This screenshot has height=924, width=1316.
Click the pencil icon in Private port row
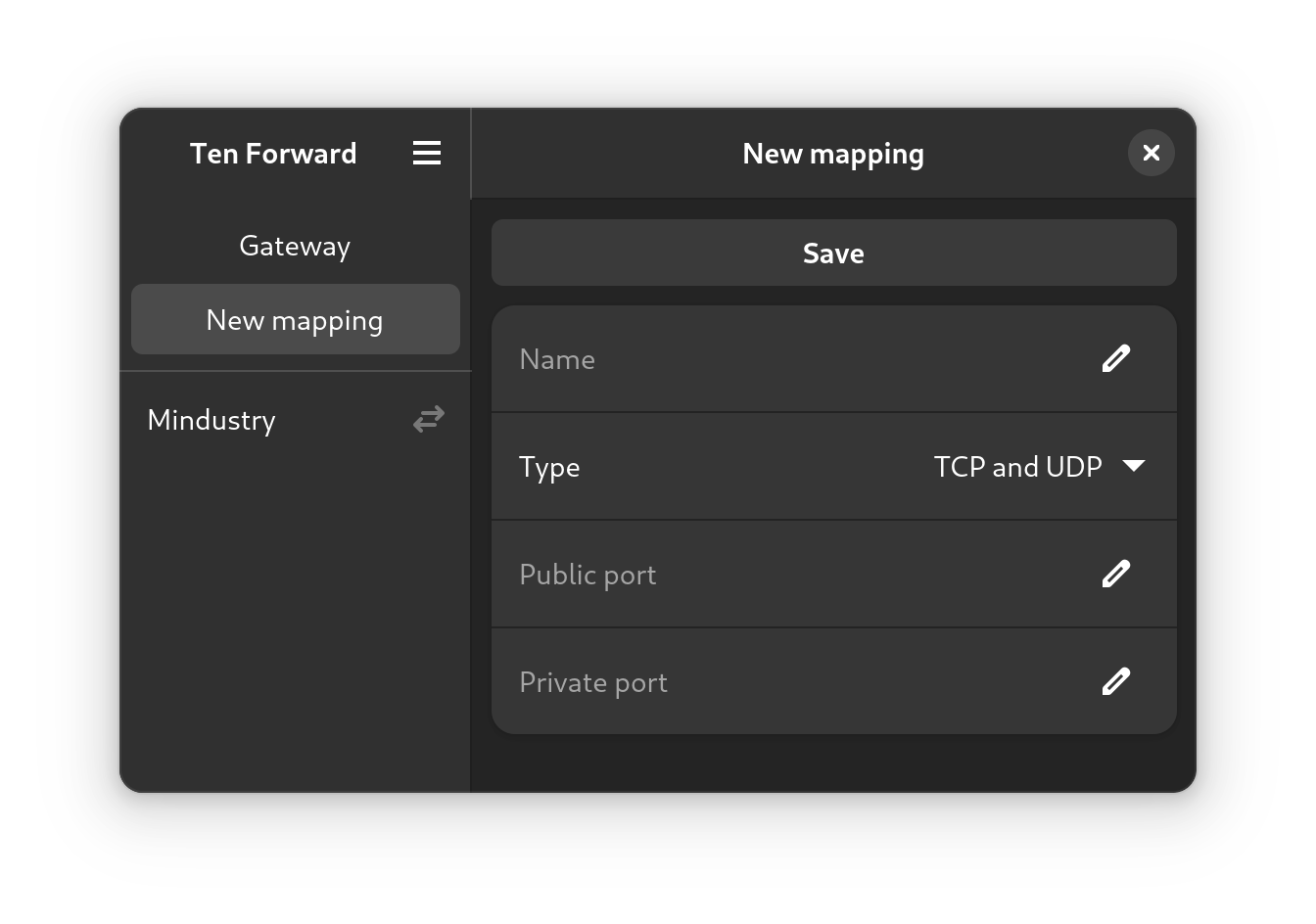[x=1116, y=681]
